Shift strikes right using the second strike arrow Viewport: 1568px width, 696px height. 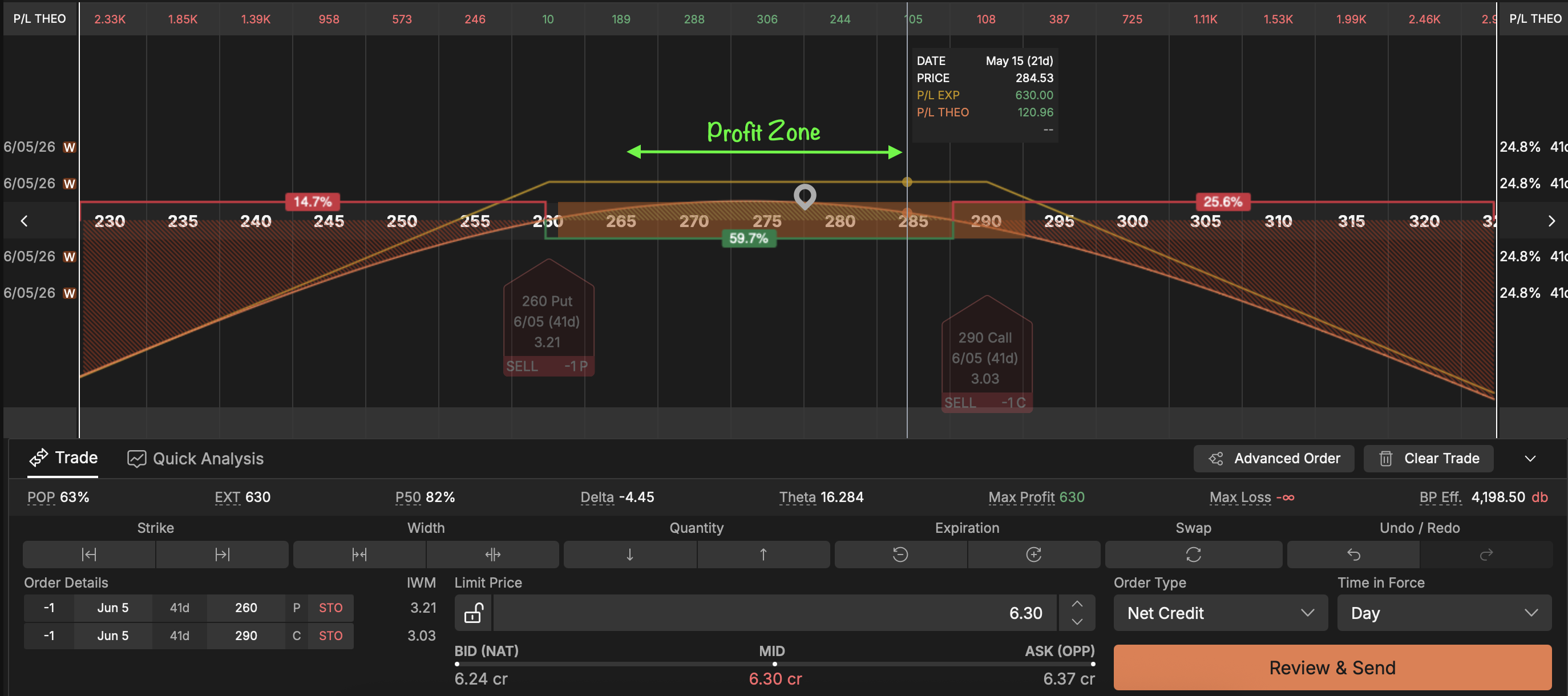pos(222,555)
